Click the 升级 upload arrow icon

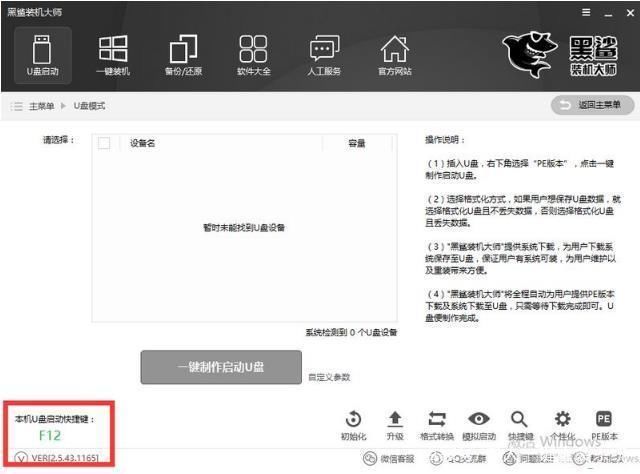point(395,426)
